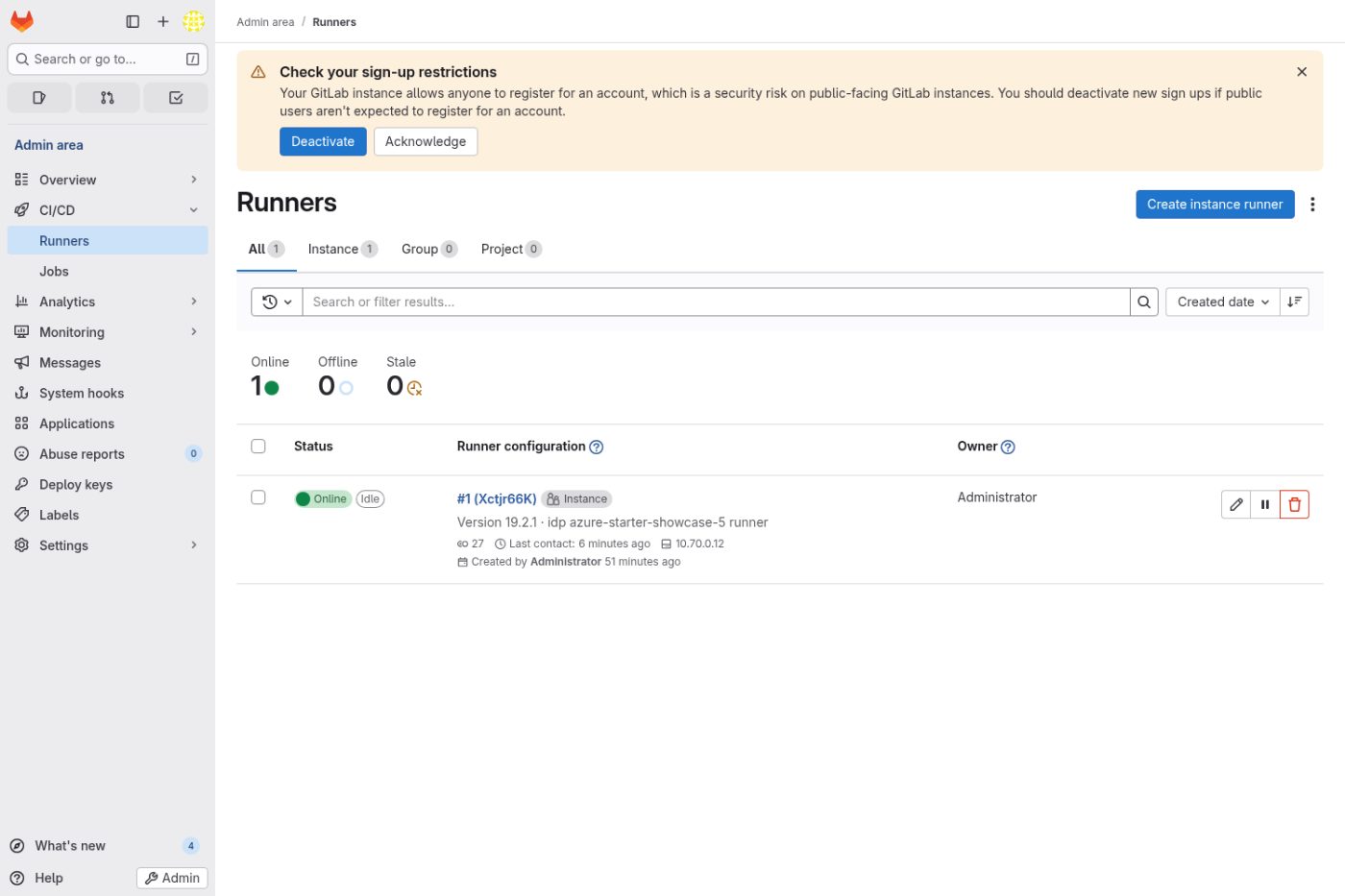This screenshot has width=1345, height=896.
Task: Dismiss the sign-up restrictions alert
Action: 1302,72
